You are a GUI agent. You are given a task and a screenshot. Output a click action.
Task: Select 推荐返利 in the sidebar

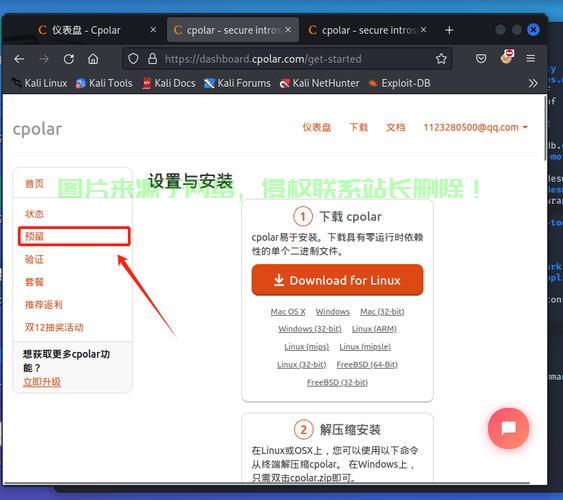click(x=43, y=305)
